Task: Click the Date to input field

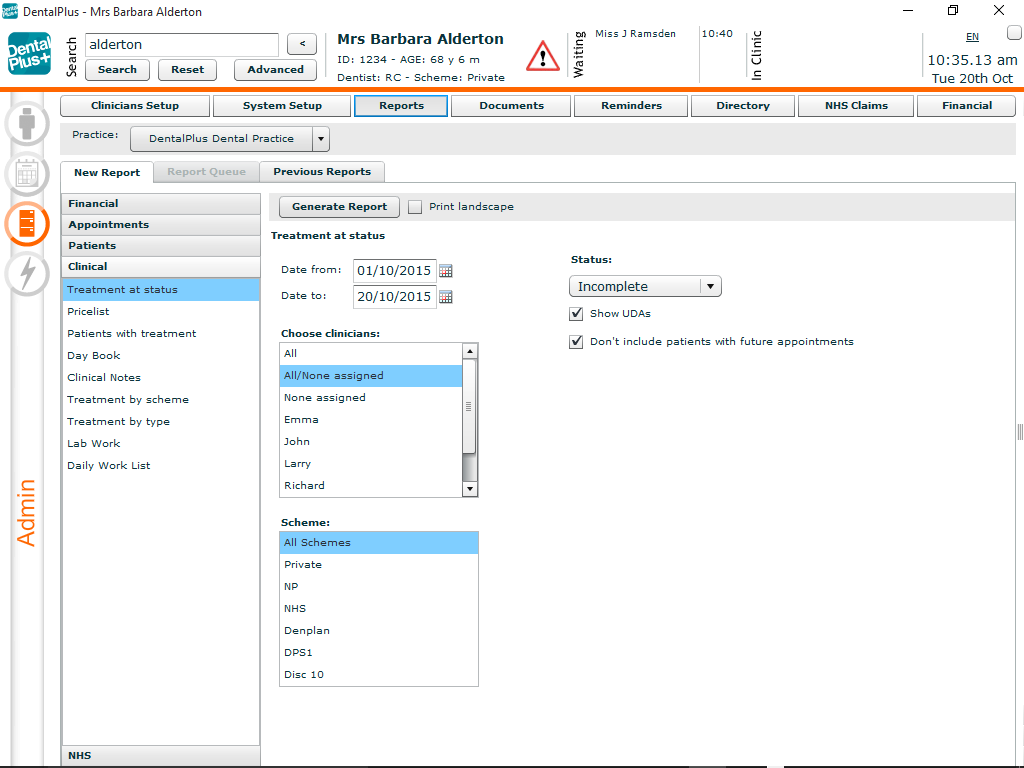Action: click(394, 296)
